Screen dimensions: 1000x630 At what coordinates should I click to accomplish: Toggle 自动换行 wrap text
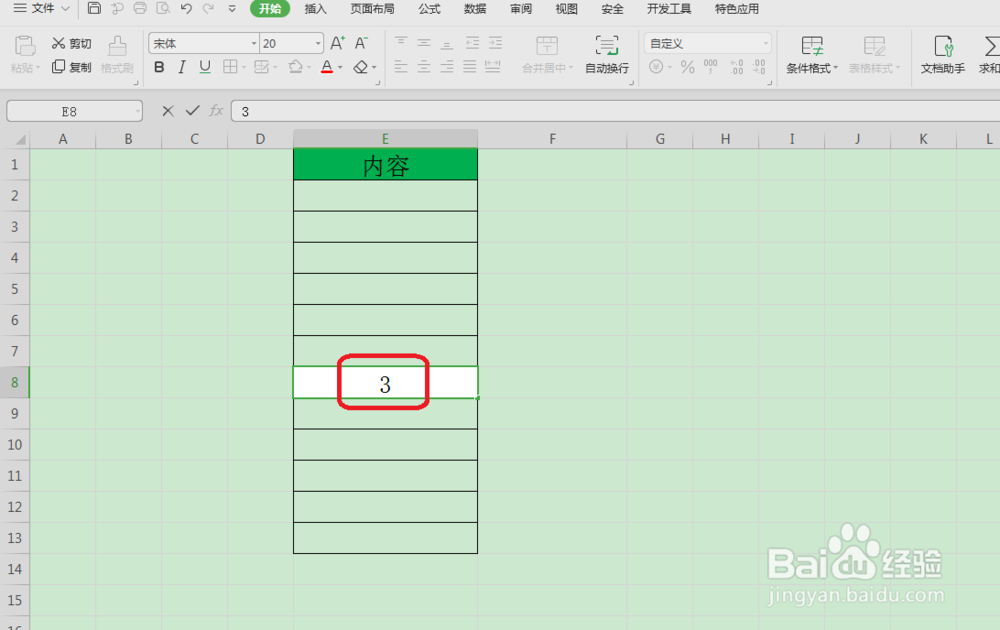point(607,55)
